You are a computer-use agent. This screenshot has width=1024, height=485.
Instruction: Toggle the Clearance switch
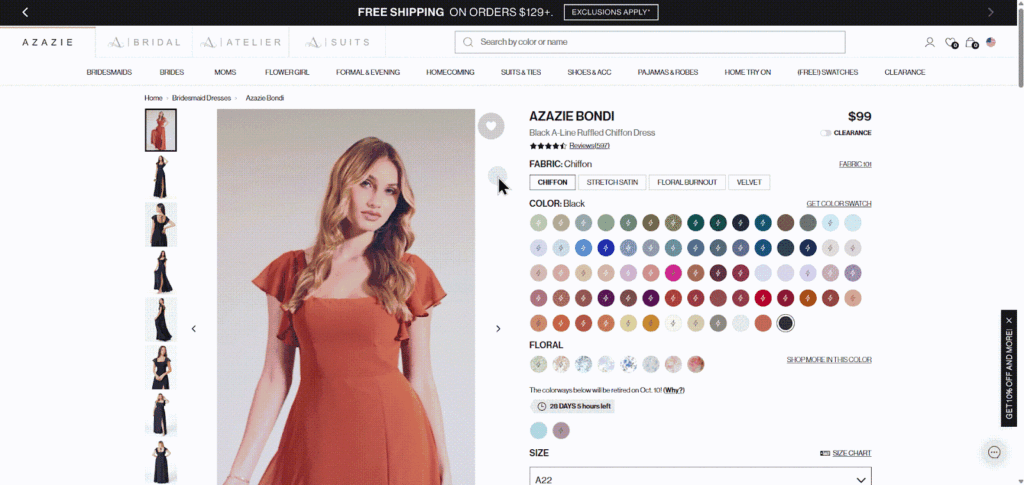pos(826,133)
